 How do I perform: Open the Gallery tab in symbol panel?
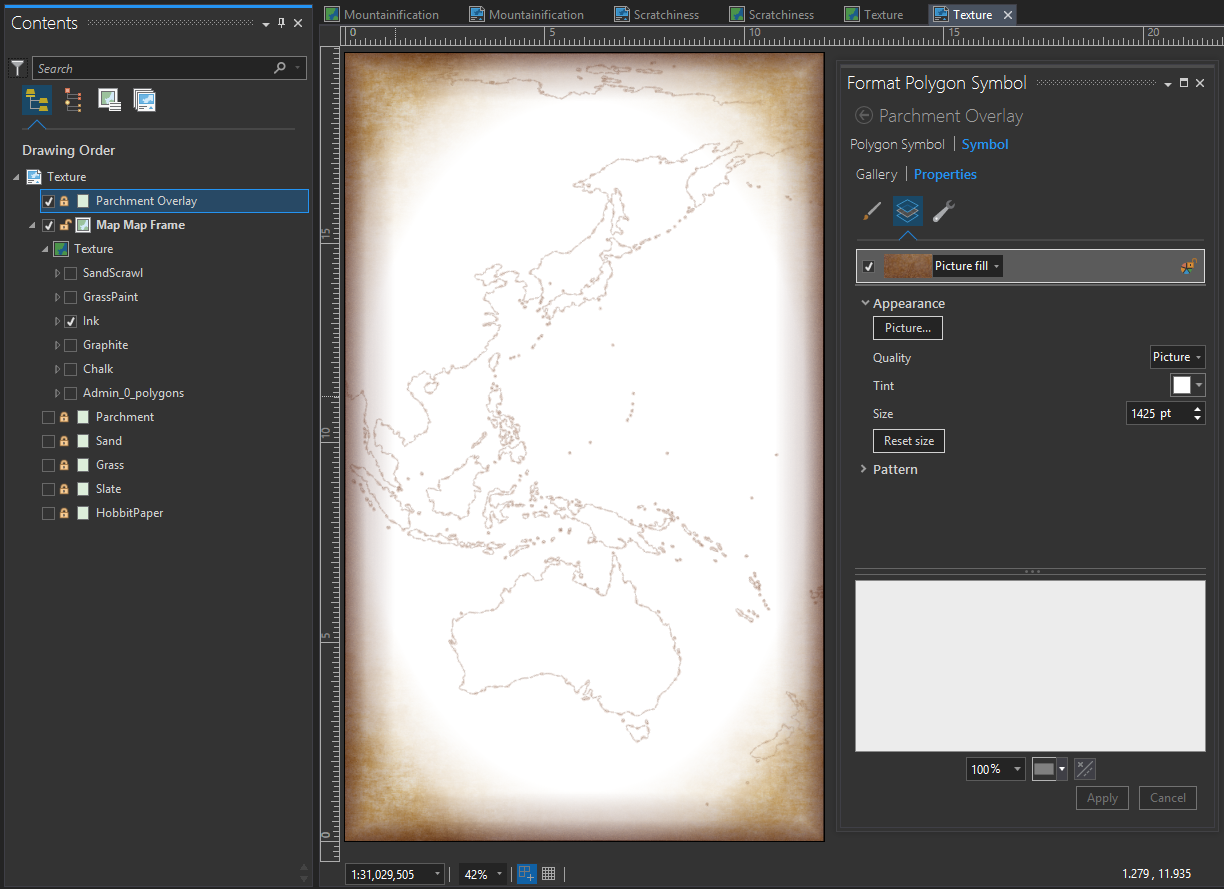[x=876, y=174]
